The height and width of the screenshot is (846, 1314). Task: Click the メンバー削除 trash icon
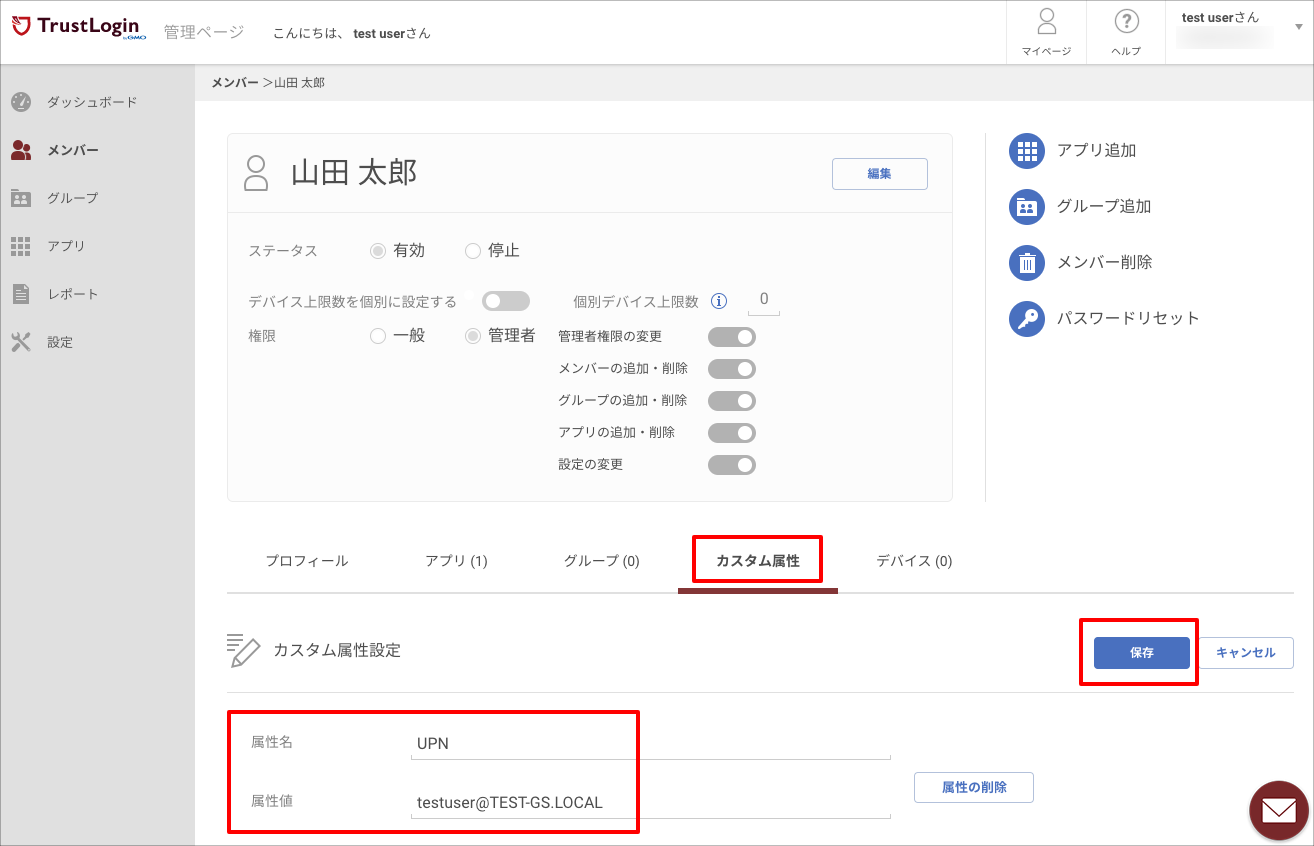point(1027,263)
